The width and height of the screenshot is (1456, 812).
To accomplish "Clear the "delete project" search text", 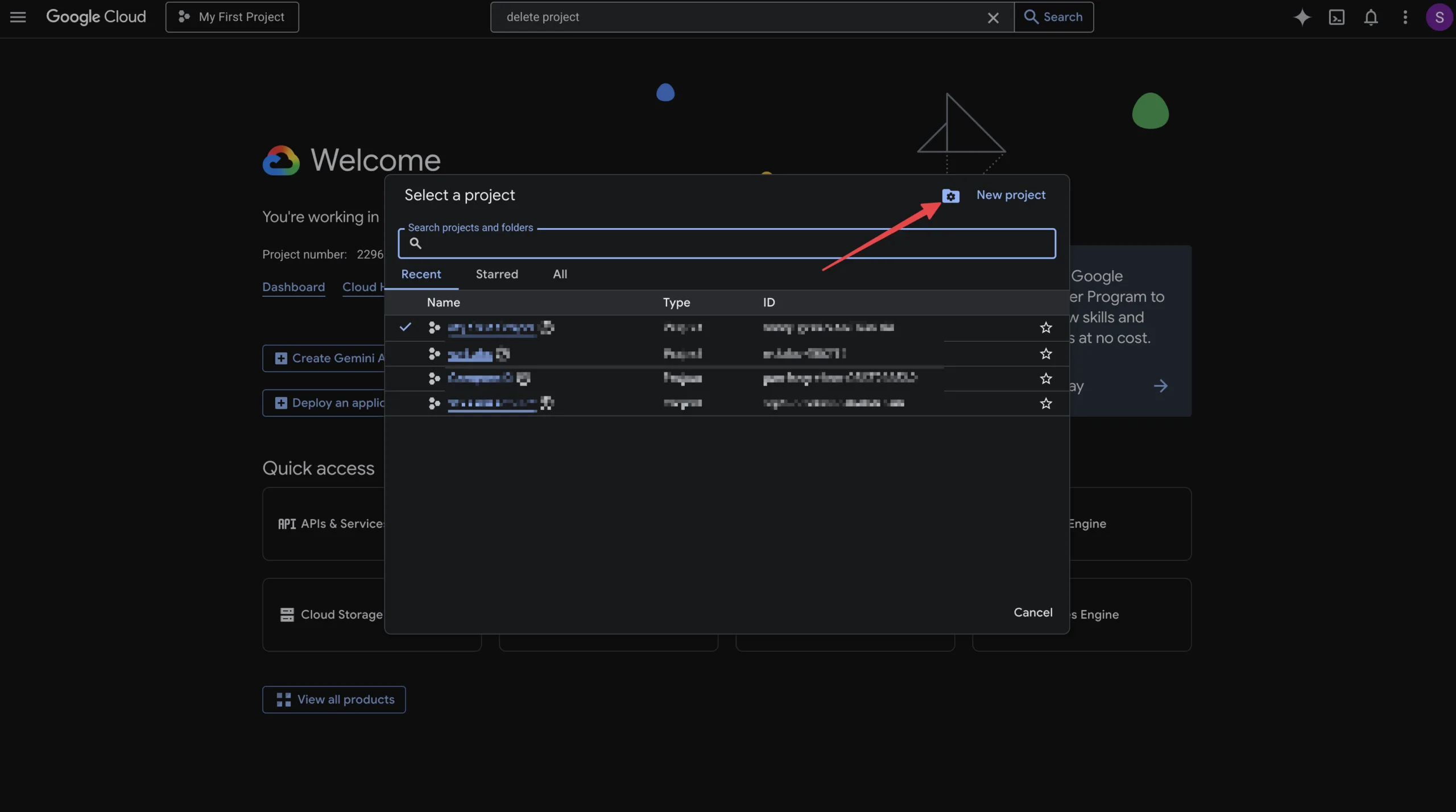I will [993, 18].
